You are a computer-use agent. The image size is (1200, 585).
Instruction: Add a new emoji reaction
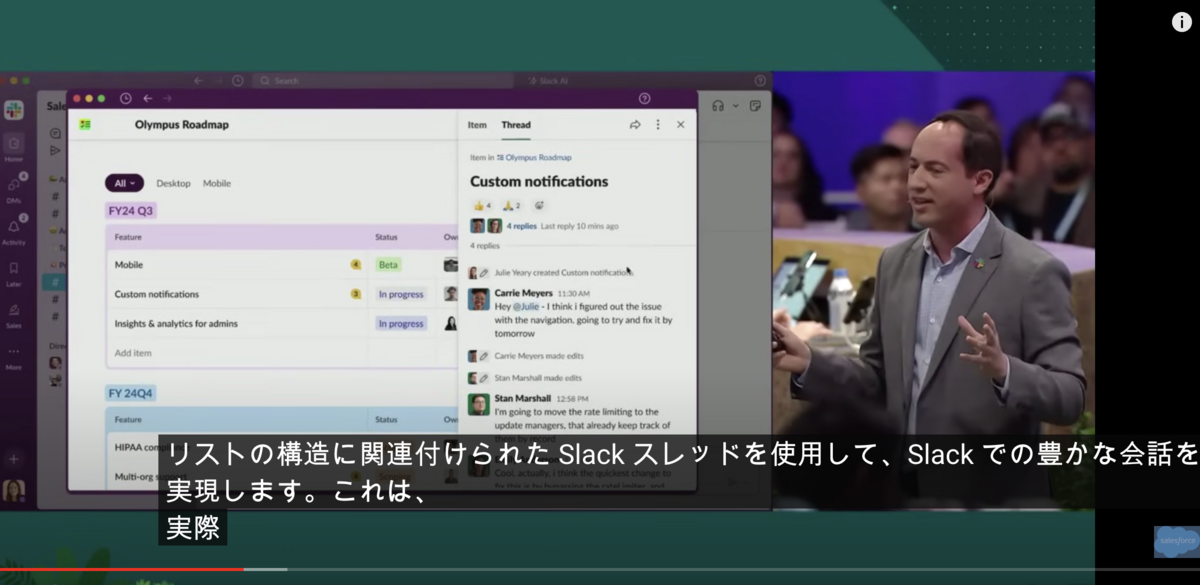[x=540, y=206]
